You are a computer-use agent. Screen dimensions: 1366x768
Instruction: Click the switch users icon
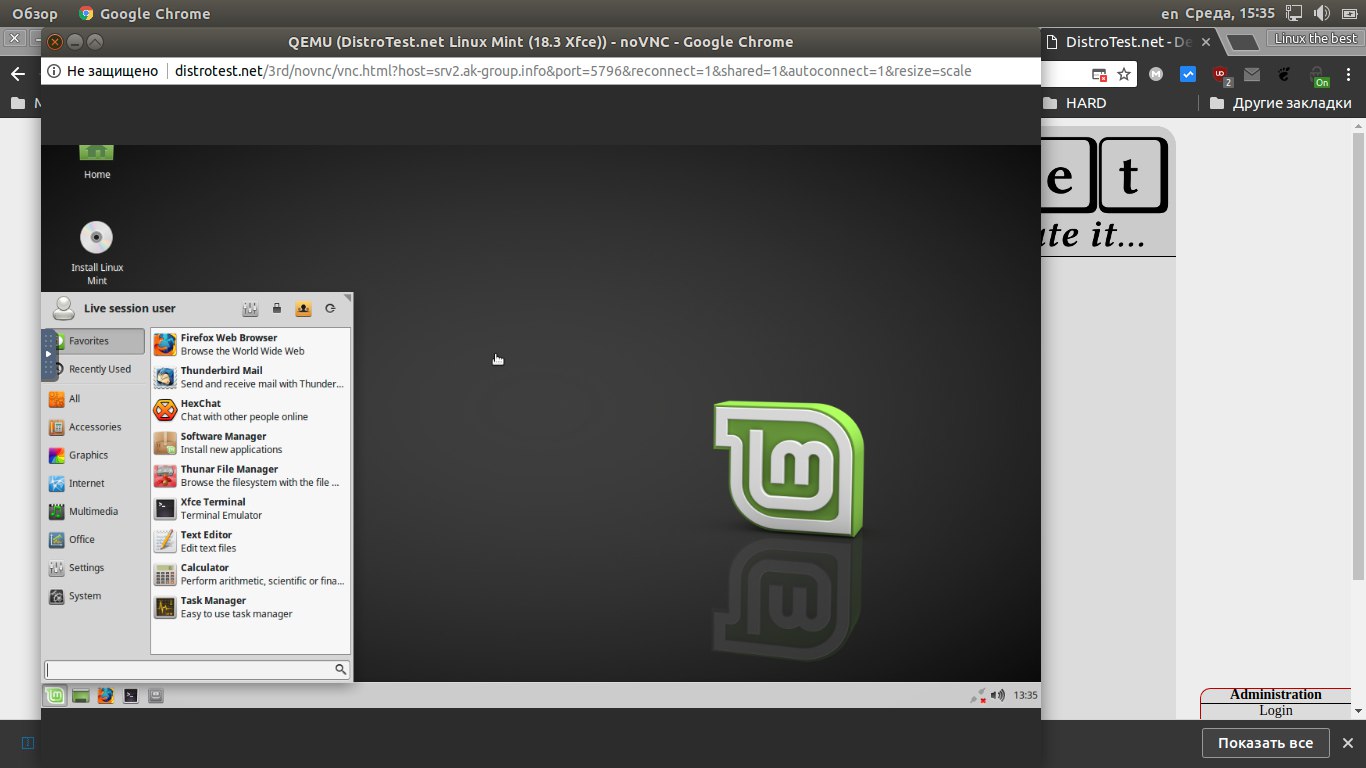coord(303,309)
